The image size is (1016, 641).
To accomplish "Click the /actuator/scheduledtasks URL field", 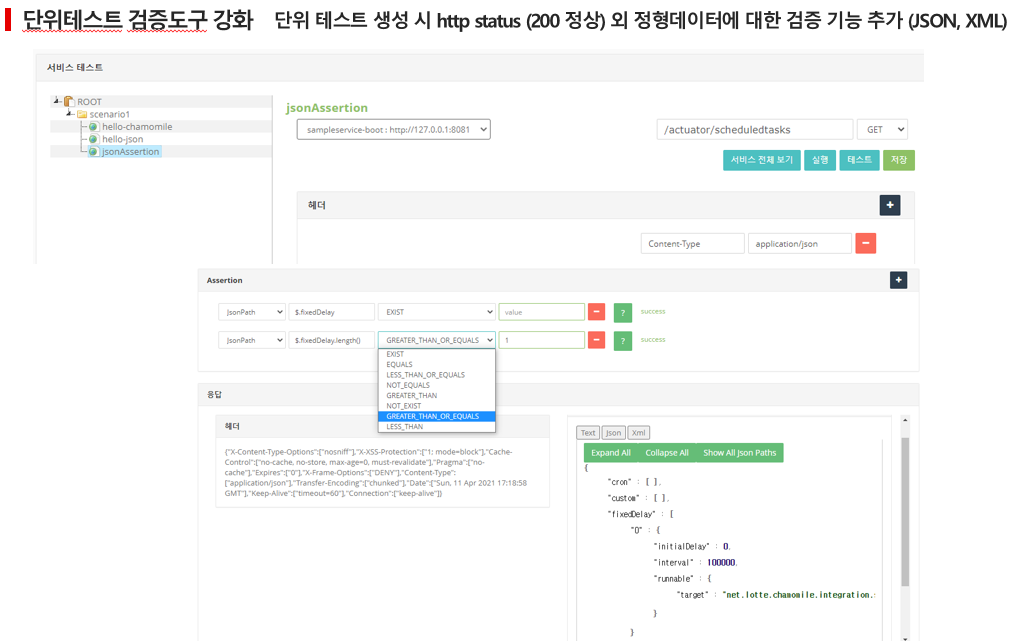I will (754, 130).
